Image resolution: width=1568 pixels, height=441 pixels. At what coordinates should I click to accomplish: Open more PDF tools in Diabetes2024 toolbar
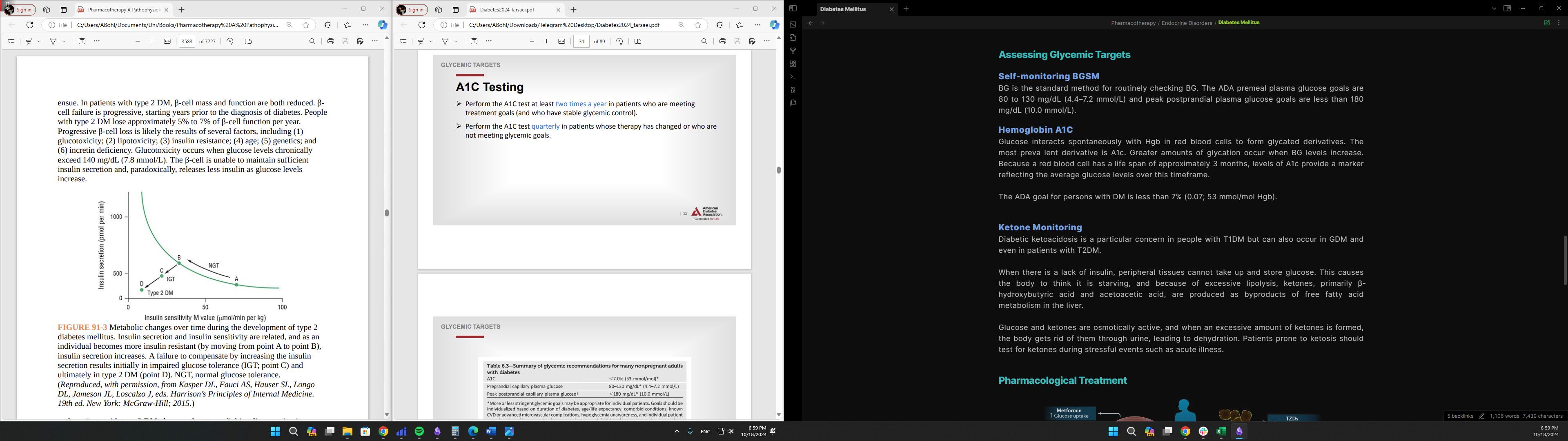tap(767, 41)
